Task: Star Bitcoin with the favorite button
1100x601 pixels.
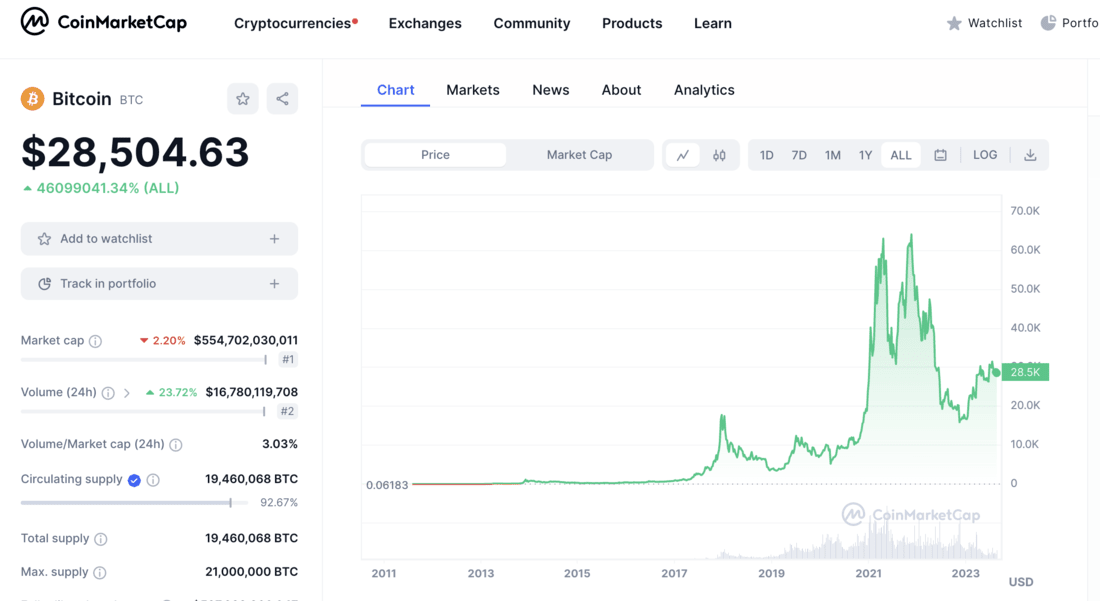Action: pyautogui.click(x=243, y=99)
